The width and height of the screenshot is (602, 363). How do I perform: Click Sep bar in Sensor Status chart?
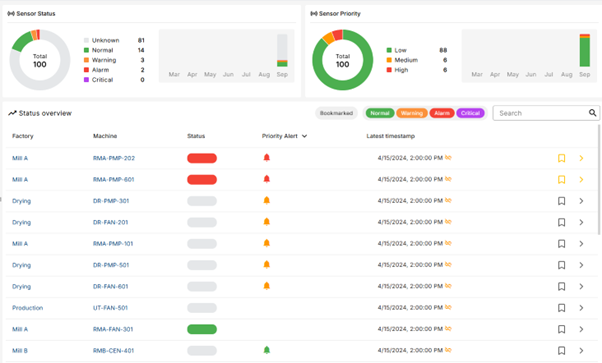point(282,50)
